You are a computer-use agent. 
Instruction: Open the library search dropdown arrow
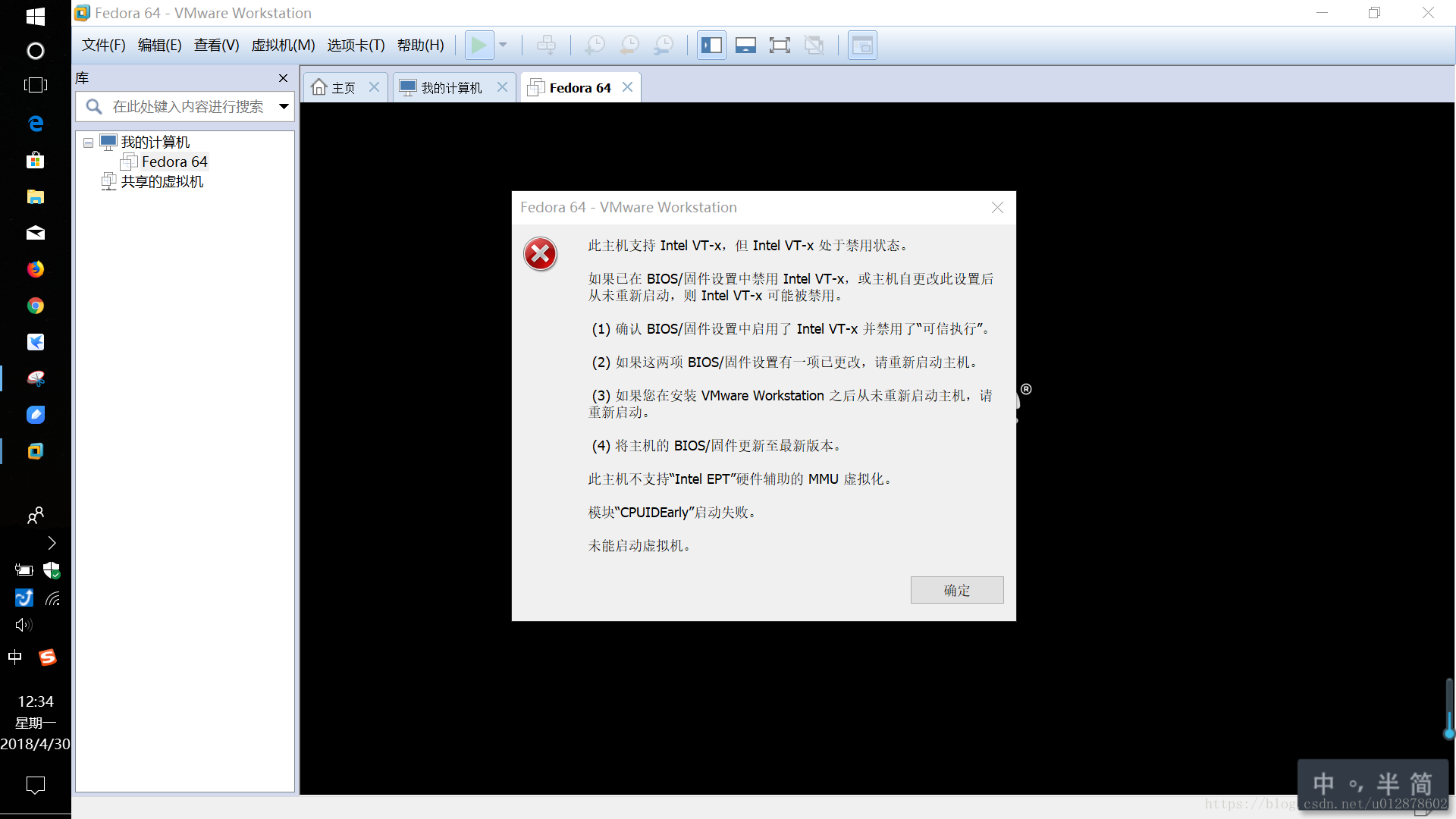coord(284,107)
